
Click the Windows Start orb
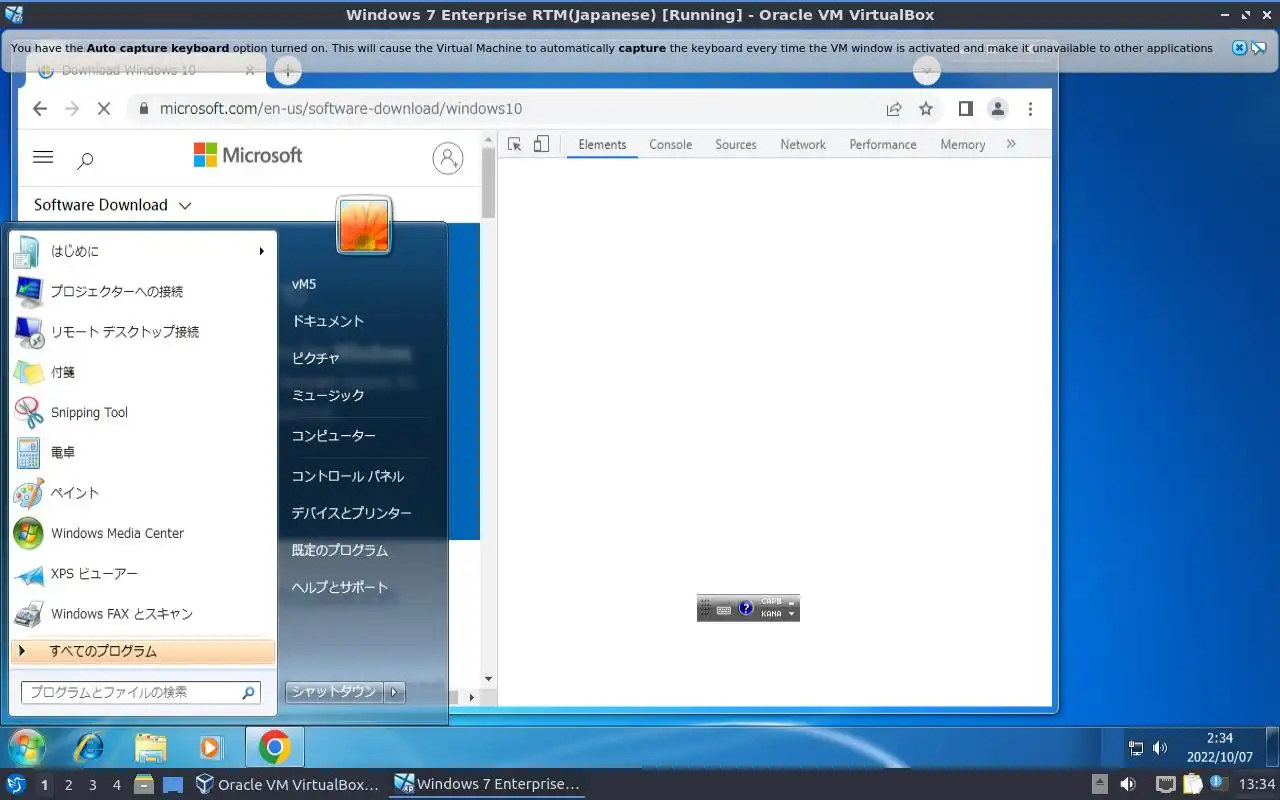27,747
